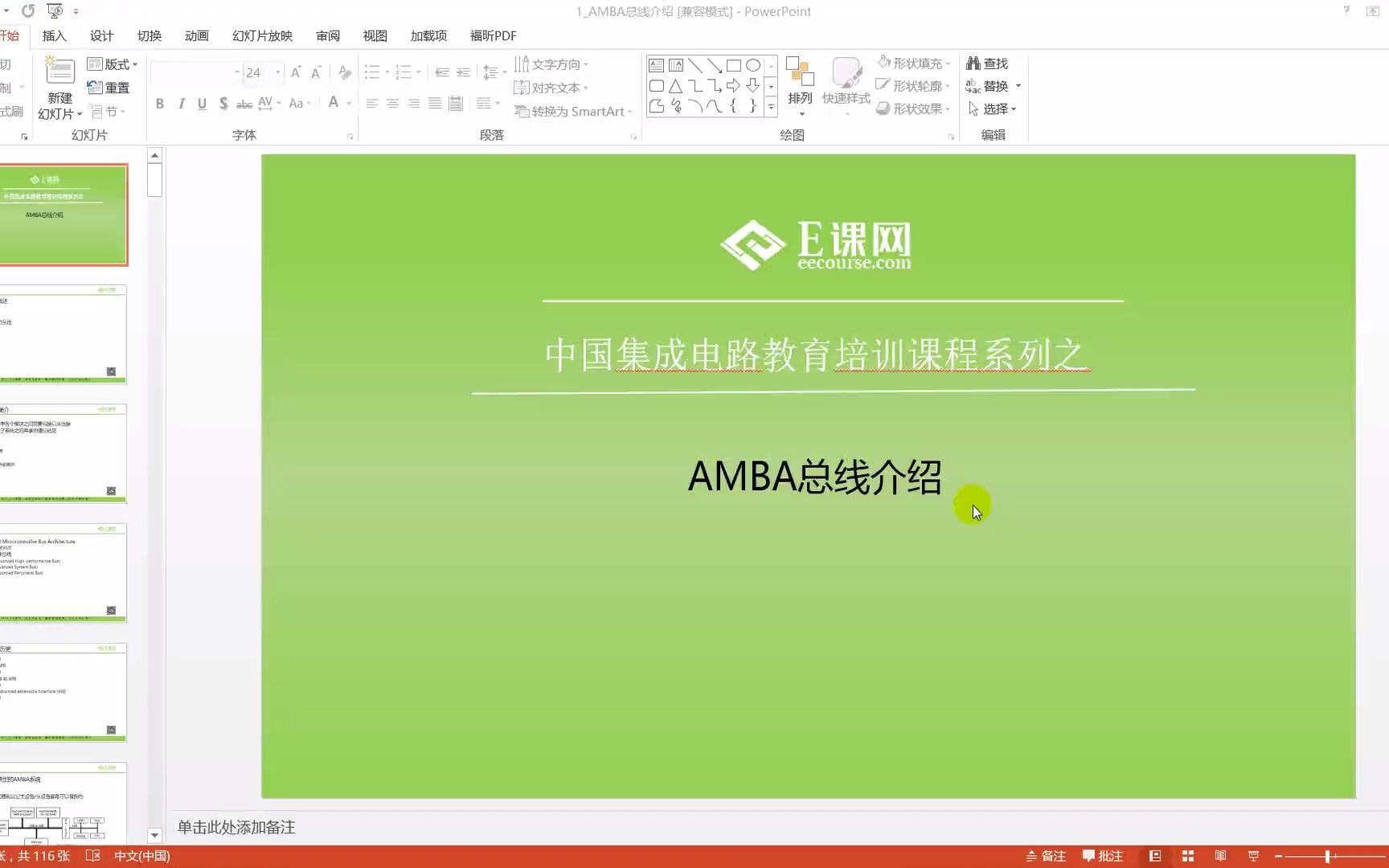Open the Align Text (对齐文本) dropdown
Image resolution: width=1389 pixels, height=868 pixels.
click(551, 88)
